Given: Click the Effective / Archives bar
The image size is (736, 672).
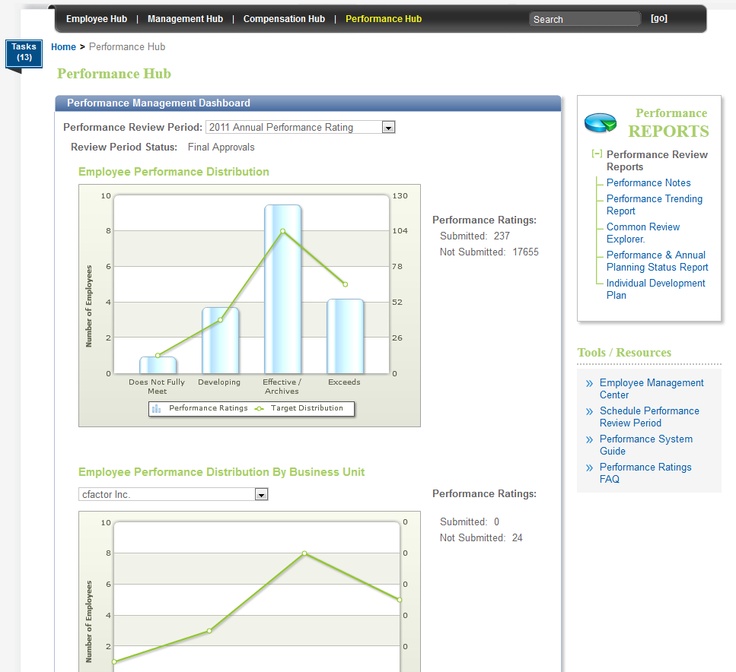Looking at the screenshot, I should click(283, 289).
